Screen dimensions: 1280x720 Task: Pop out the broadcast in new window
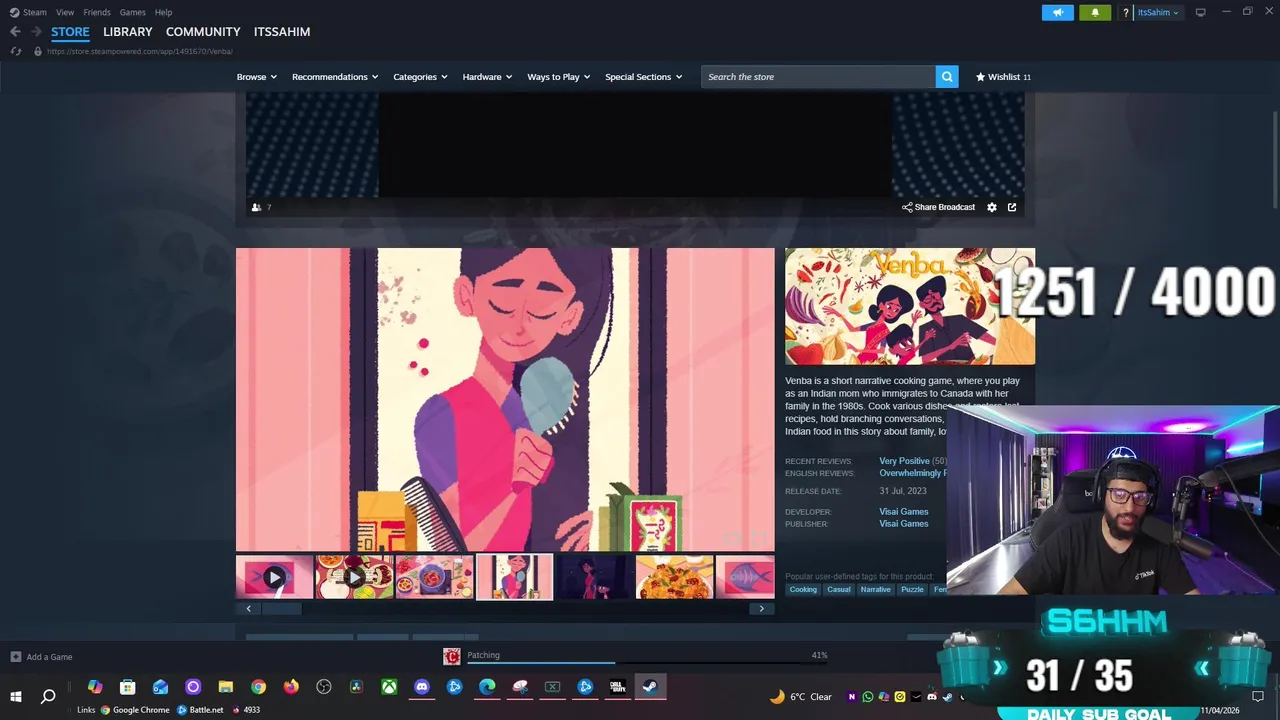click(1012, 207)
